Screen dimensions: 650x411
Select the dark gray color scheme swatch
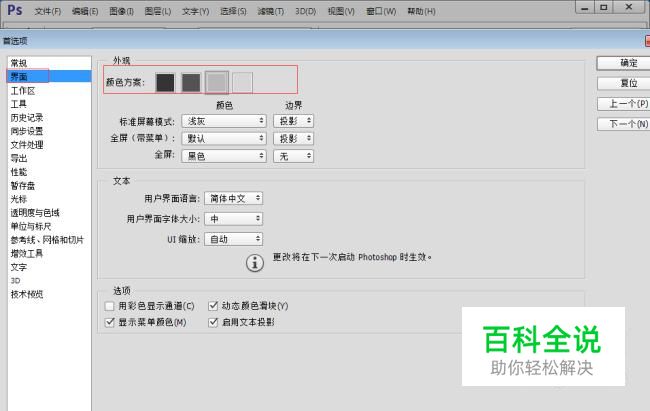tap(191, 82)
